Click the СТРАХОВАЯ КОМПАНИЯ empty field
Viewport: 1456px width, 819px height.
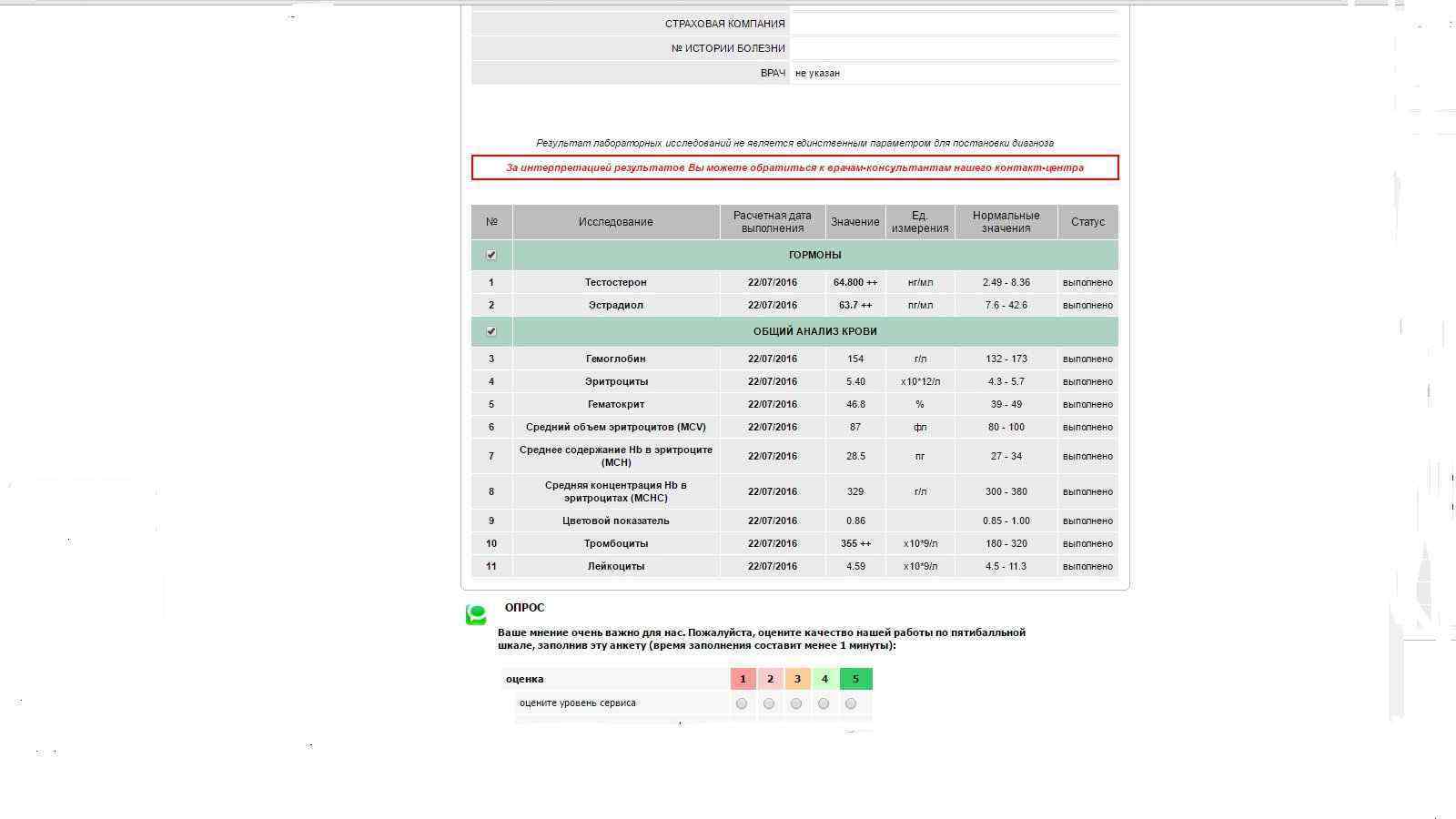tap(954, 24)
